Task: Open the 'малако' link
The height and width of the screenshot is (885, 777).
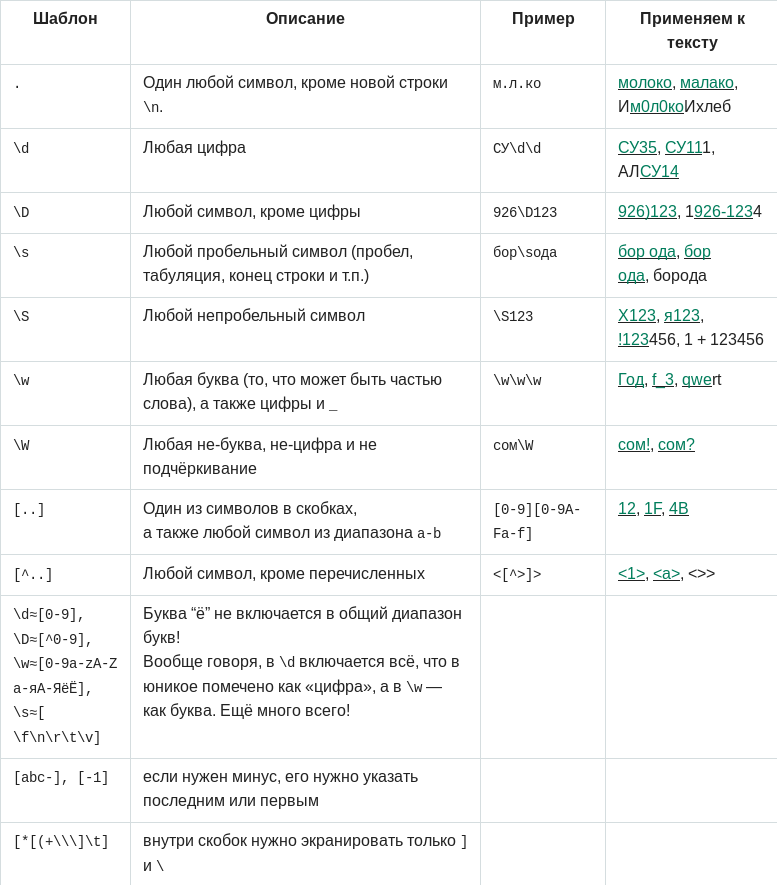Action: pos(706,82)
